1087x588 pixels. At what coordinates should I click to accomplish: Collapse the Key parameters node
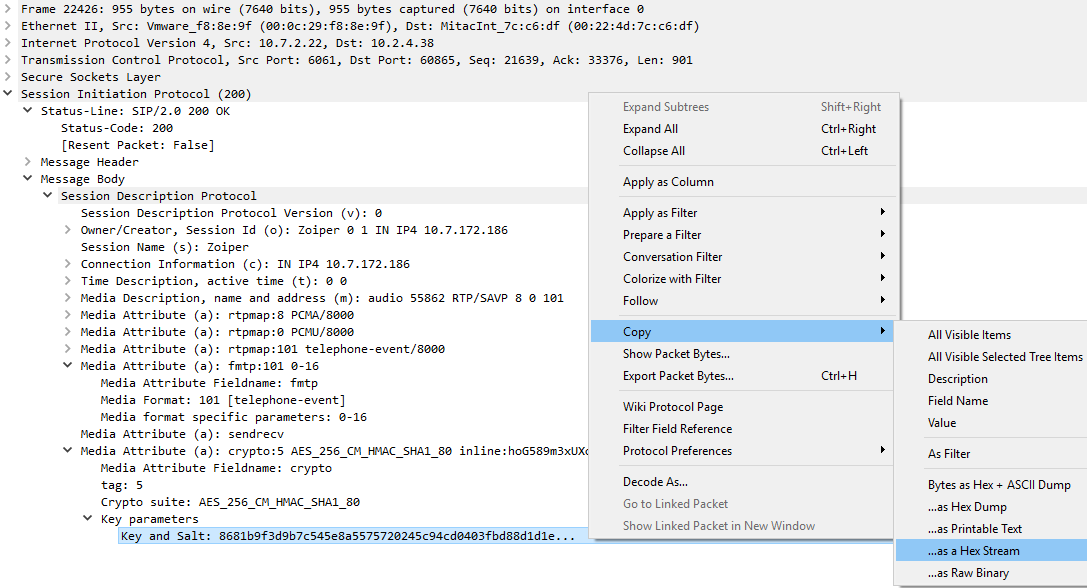point(88,519)
